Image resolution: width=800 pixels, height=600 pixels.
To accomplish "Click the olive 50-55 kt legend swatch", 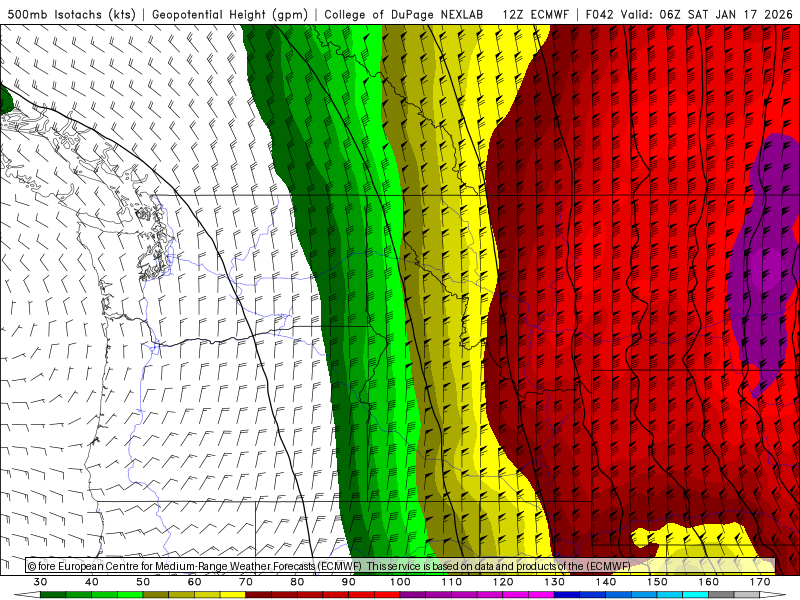I will coord(156,595).
